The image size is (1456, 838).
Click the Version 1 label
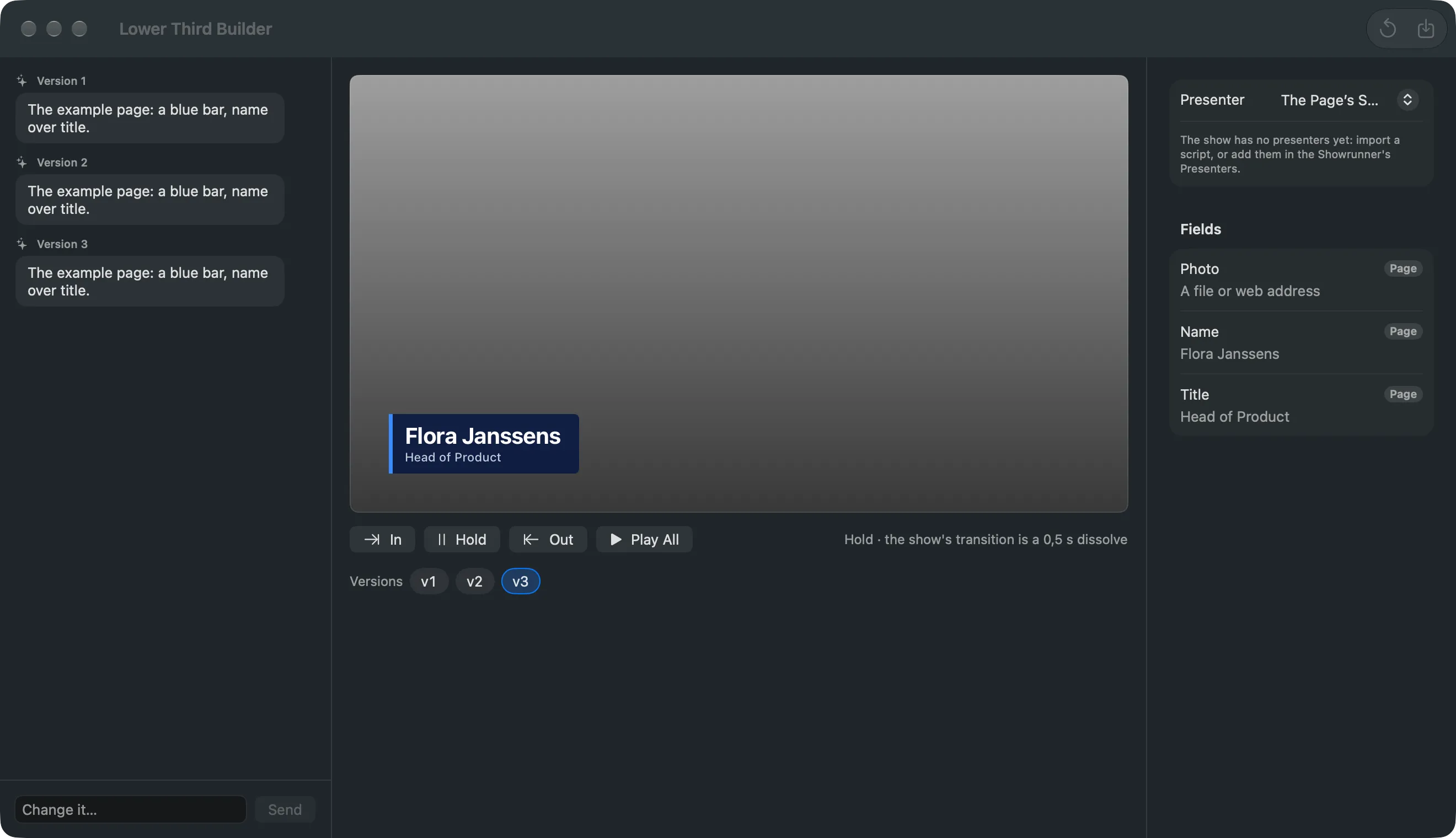tap(62, 81)
